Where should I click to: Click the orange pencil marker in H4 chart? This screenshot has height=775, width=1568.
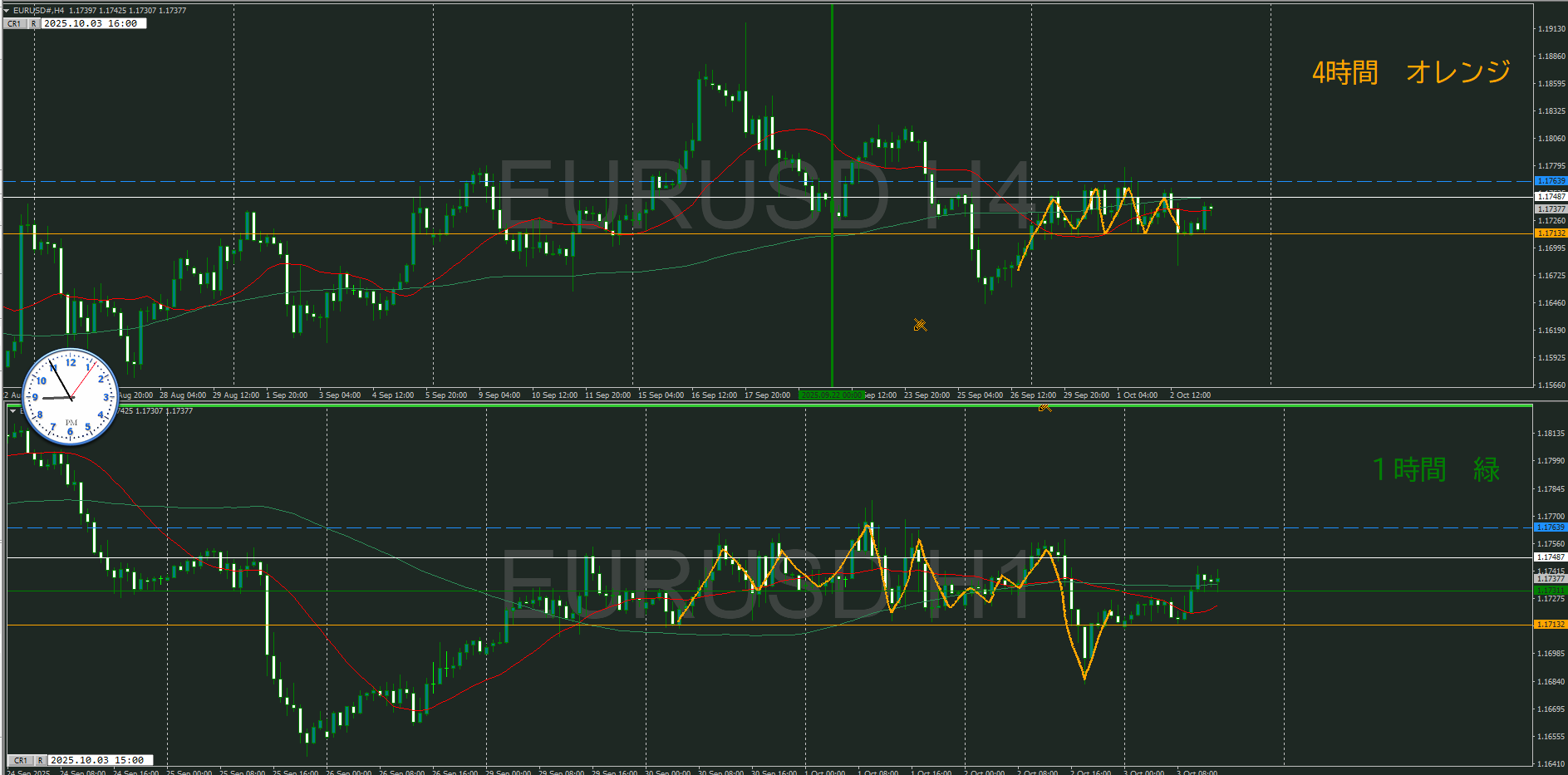pyautogui.click(x=920, y=325)
